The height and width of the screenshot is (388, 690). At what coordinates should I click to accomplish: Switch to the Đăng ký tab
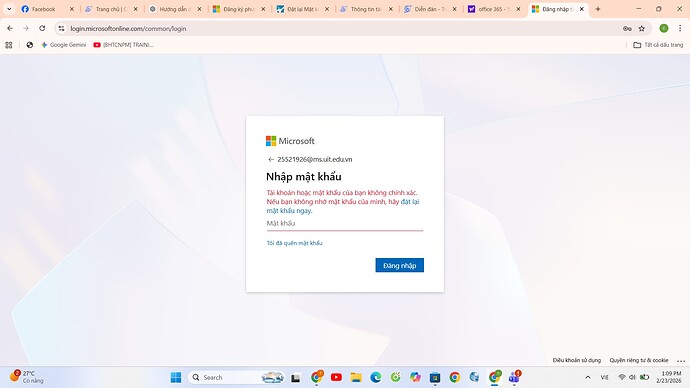point(239,9)
